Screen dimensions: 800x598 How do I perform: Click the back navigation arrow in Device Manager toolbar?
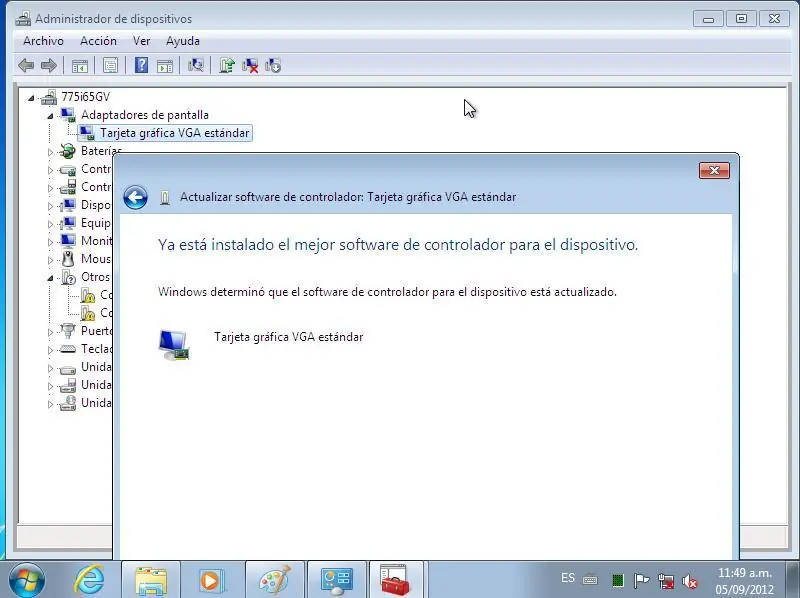(x=26, y=65)
